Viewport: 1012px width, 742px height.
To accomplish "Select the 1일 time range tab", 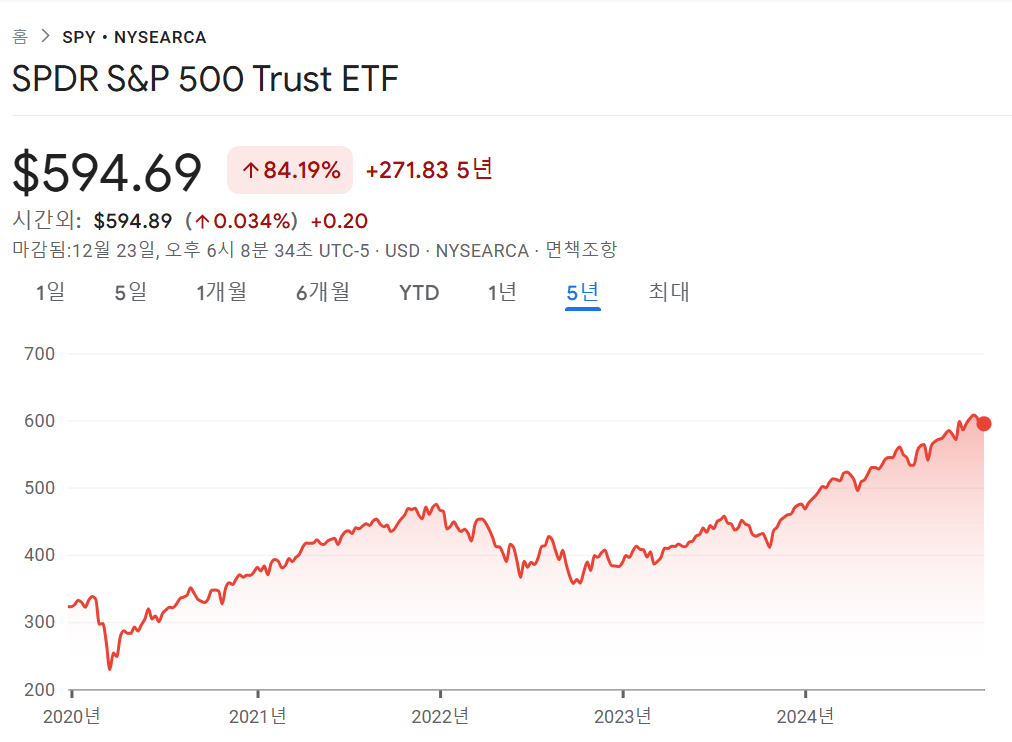I will [50, 292].
